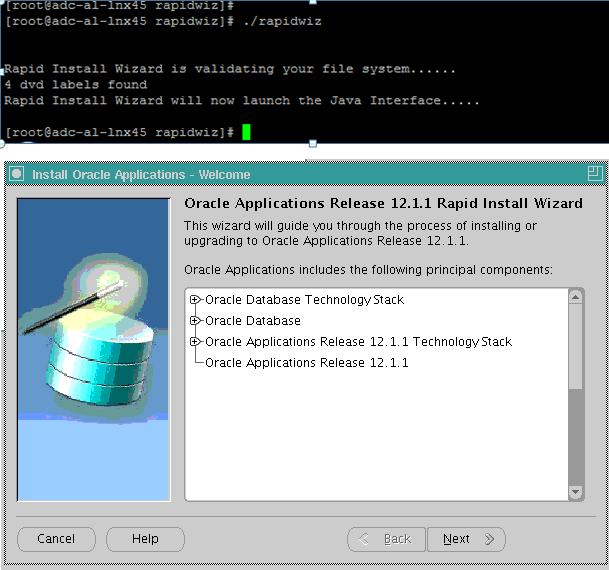The image size is (609, 570).
Task: Click the maximize icon in wizard title bar
Action: pyautogui.click(x=594, y=174)
